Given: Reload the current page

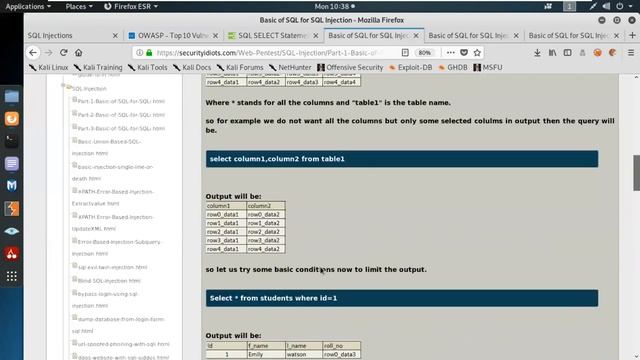Looking at the screenshot, I should 64,53.
